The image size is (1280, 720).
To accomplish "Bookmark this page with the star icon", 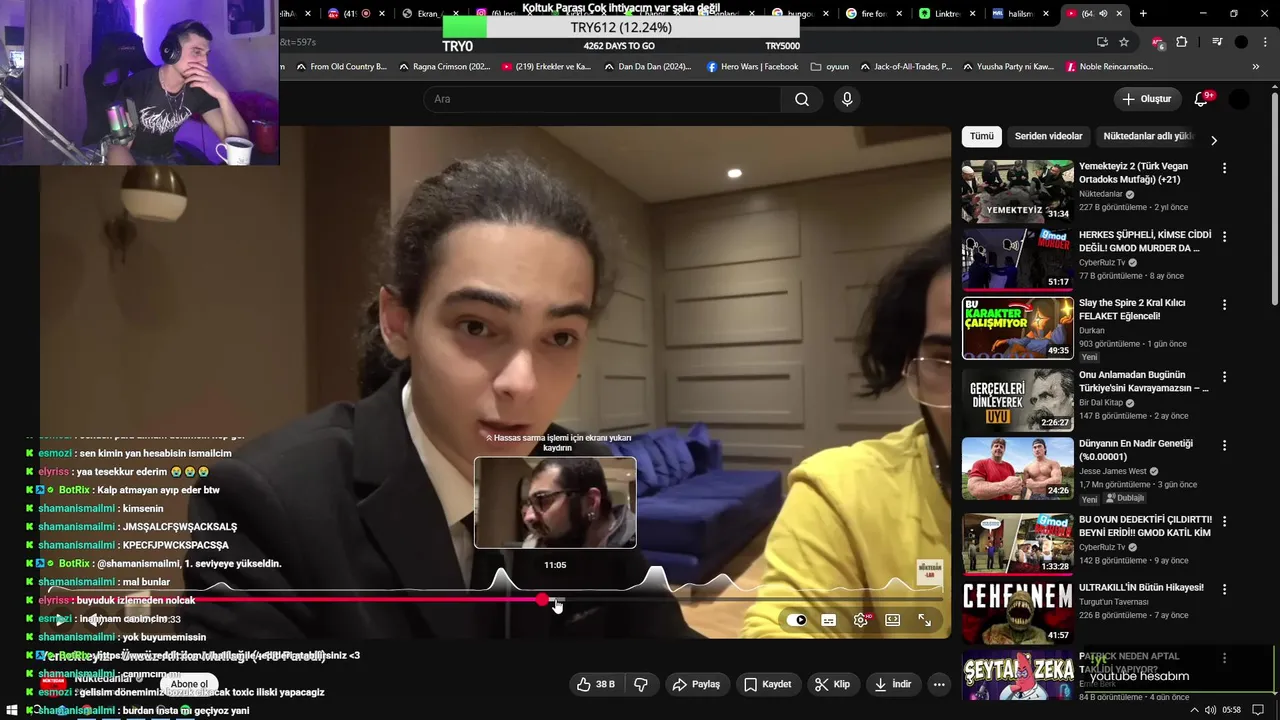I will 1124,42.
